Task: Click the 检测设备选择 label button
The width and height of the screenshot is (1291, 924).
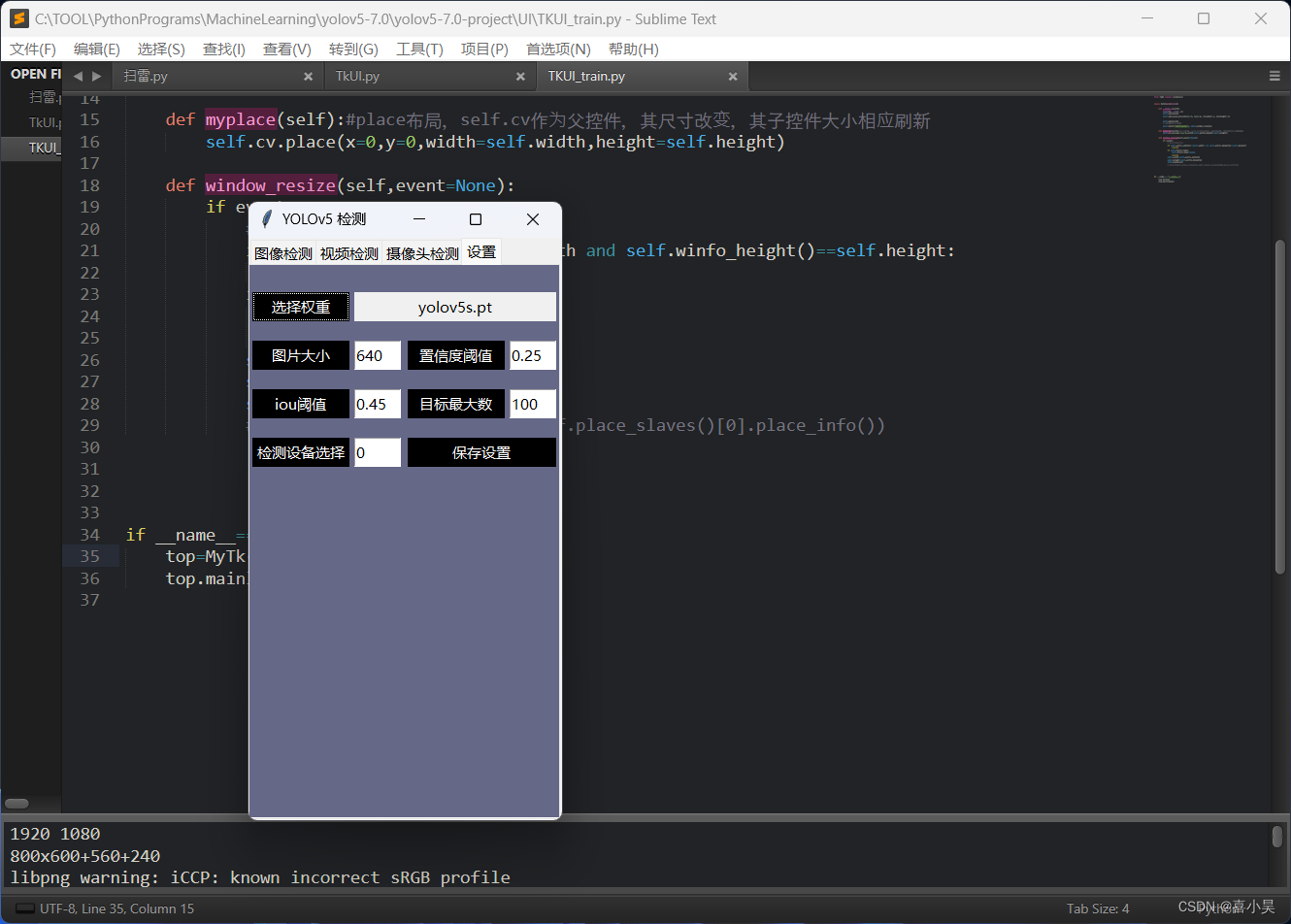Action: [x=301, y=452]
